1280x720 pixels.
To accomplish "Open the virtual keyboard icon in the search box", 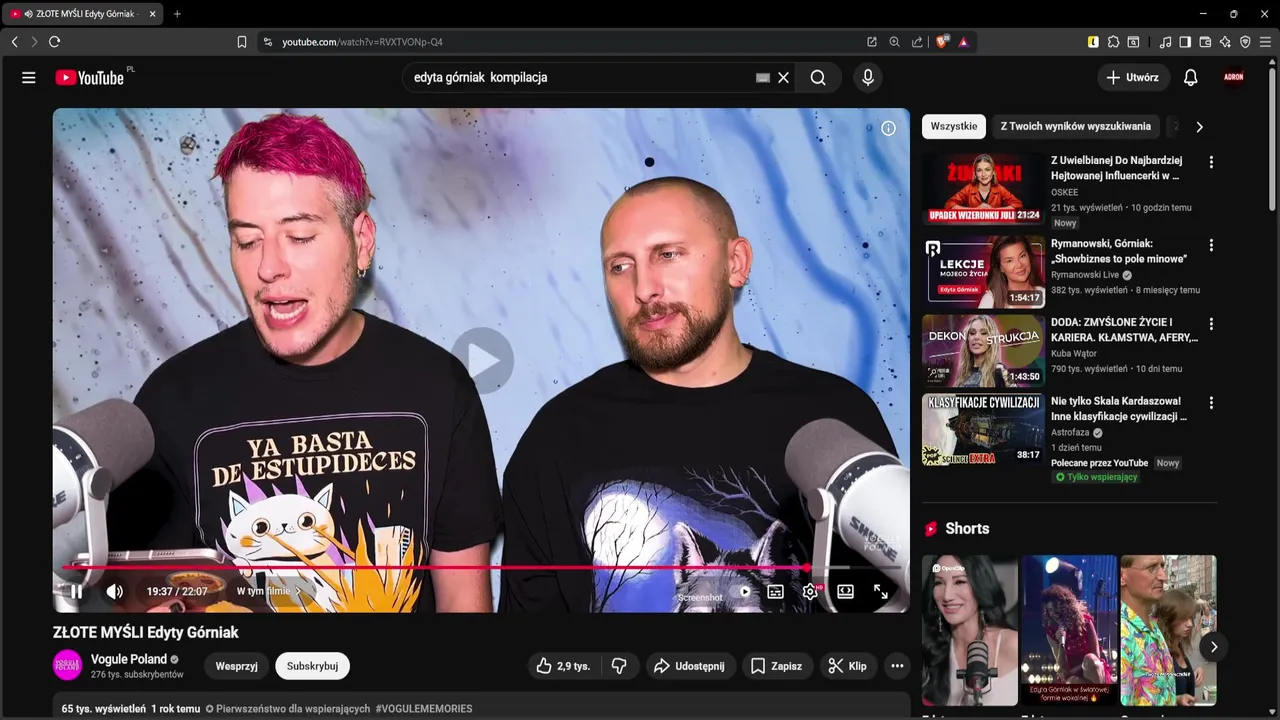I will pyautogui.click(x=762, y=77).
